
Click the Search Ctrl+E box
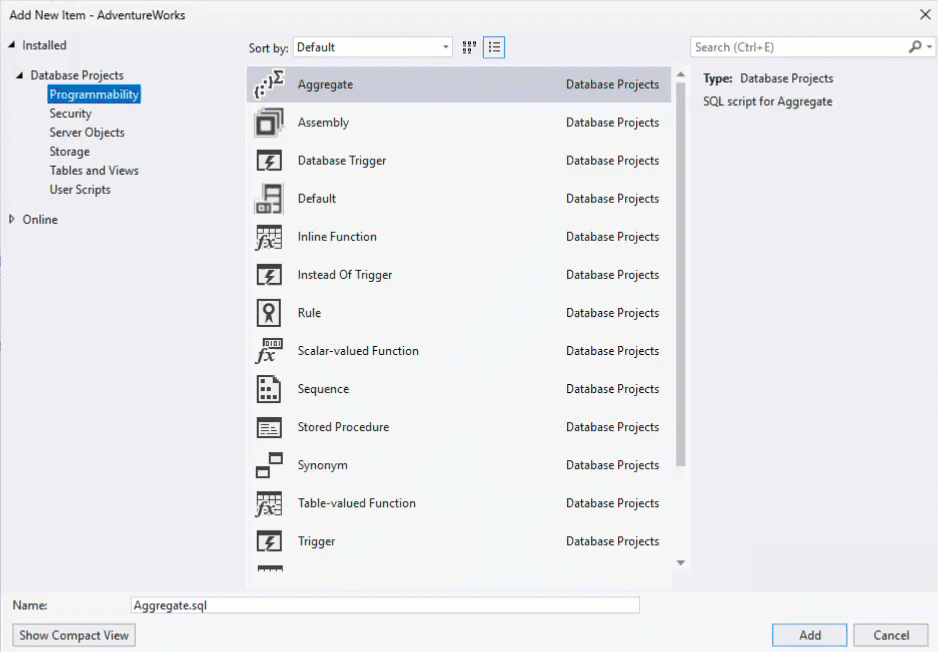coord(800,47)
